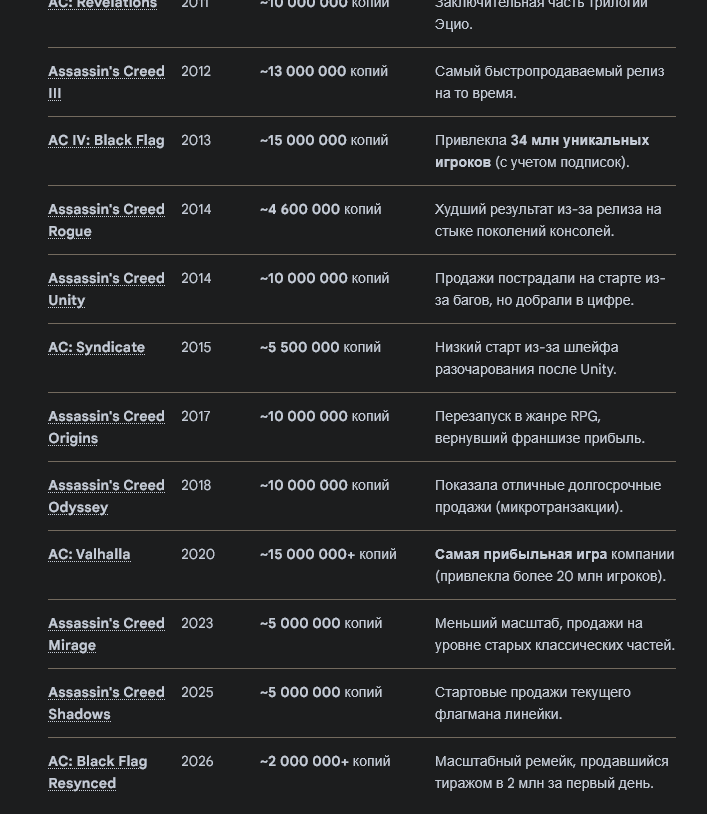Follow the Assassin's Creed Odyssey link
707x814 pixels.
click(x=106, y=496)
